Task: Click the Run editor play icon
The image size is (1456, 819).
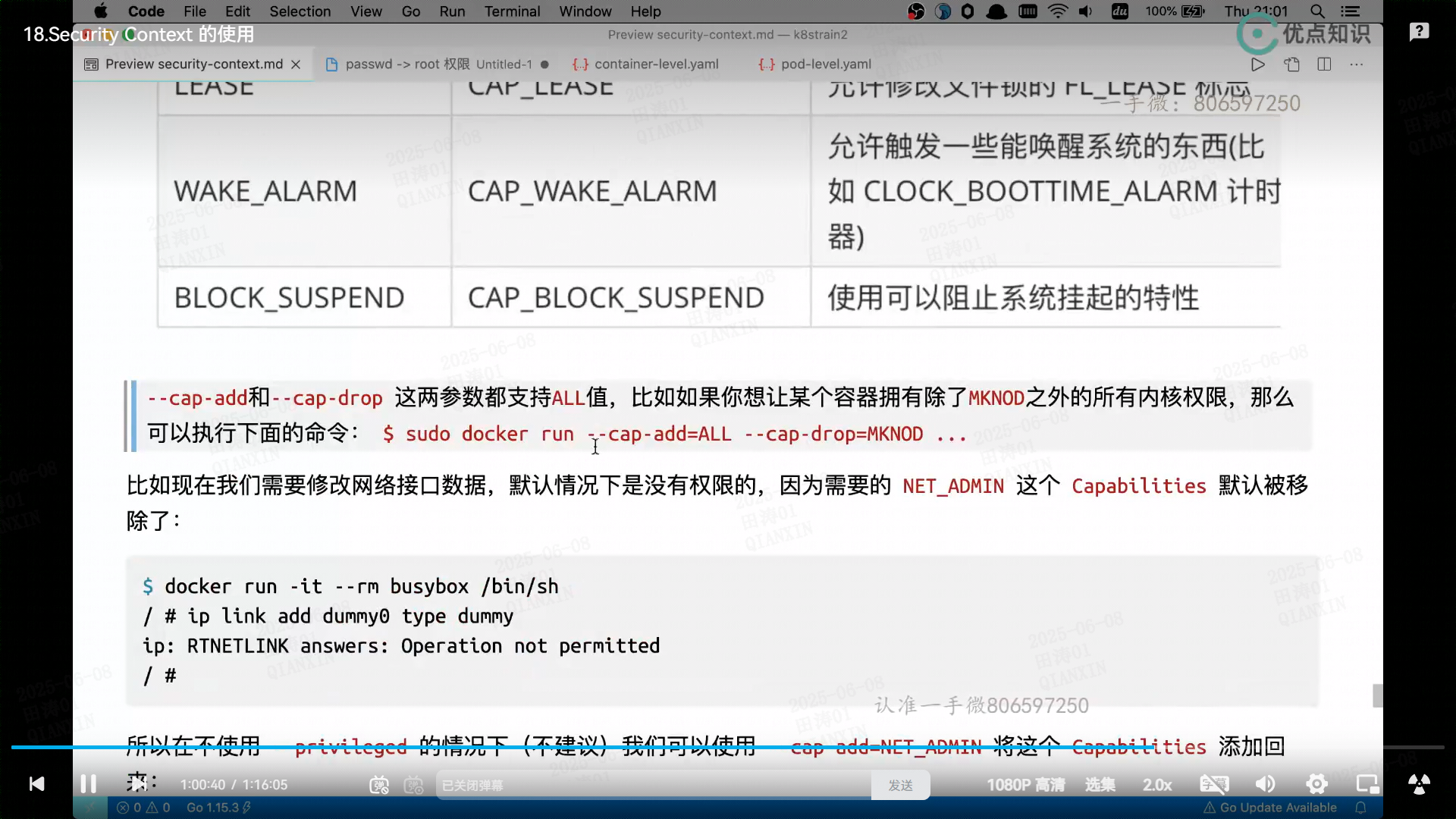Action: [1258, 64]
